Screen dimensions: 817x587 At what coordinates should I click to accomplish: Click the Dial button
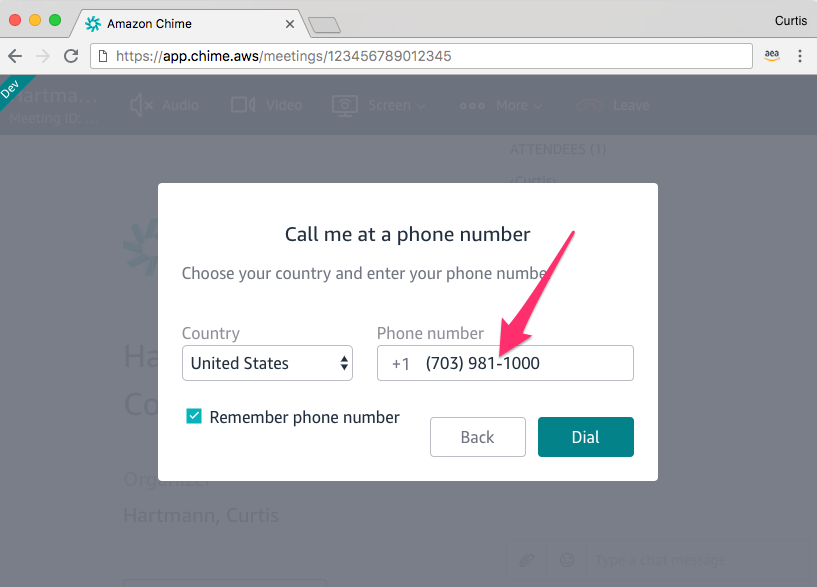pyautogui.click(x=586, y=437)
